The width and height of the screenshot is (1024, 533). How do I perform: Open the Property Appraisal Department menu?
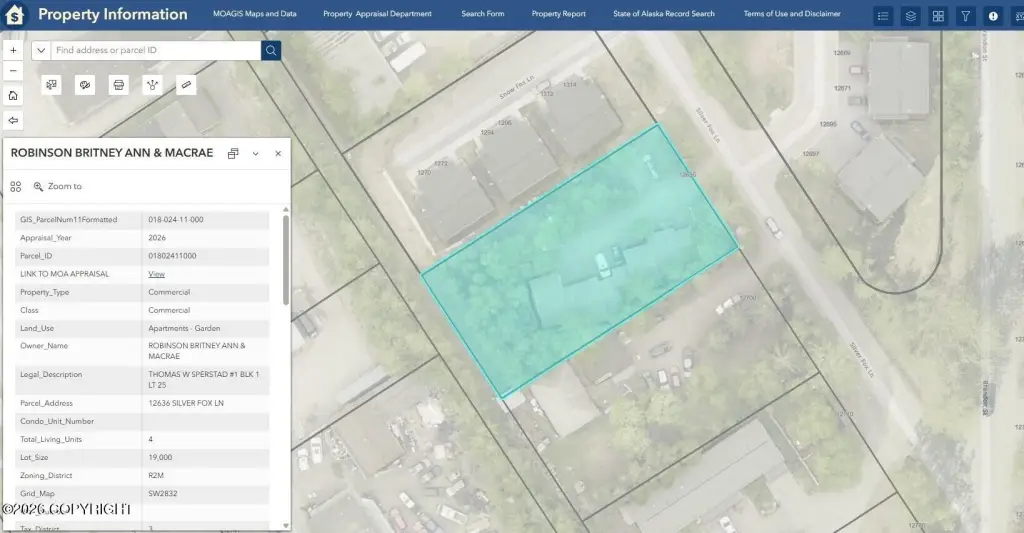coord(377,14)
